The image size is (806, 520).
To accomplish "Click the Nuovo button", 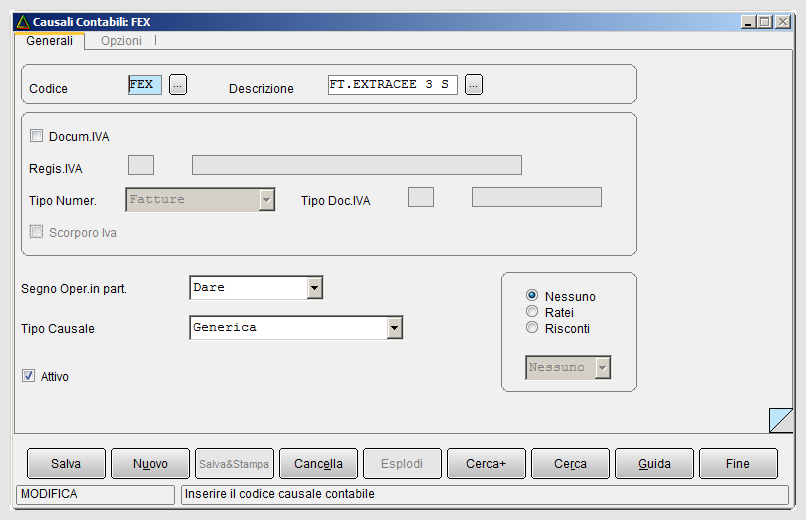I will [150, 463].
